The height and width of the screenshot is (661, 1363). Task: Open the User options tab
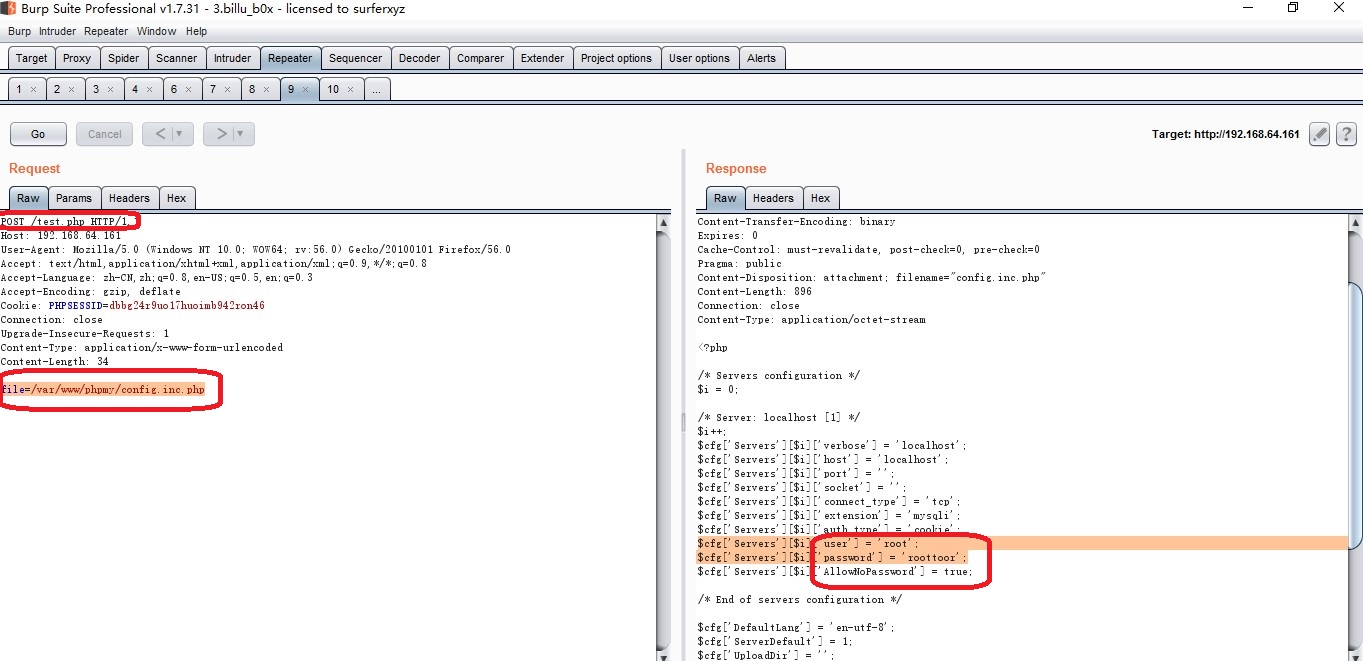[699, 58]
